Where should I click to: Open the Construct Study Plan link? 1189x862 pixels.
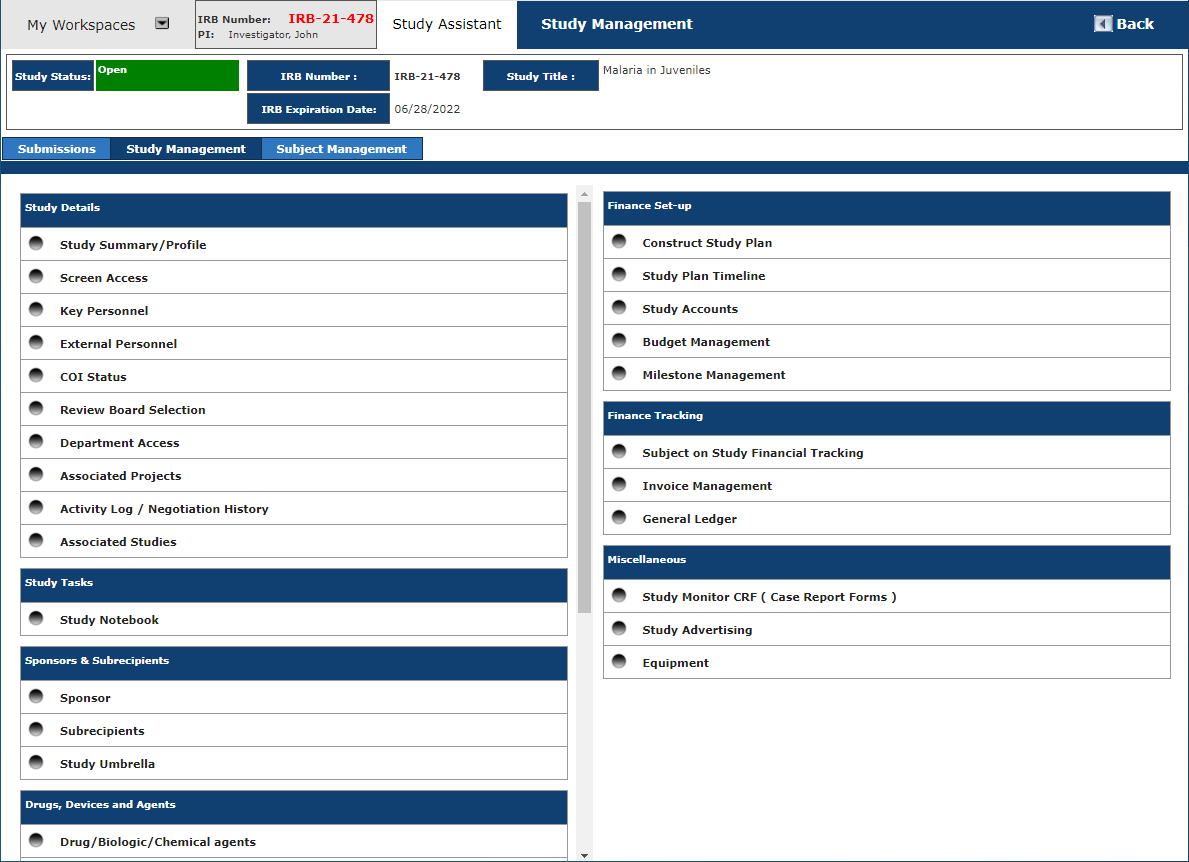[707, 243]
